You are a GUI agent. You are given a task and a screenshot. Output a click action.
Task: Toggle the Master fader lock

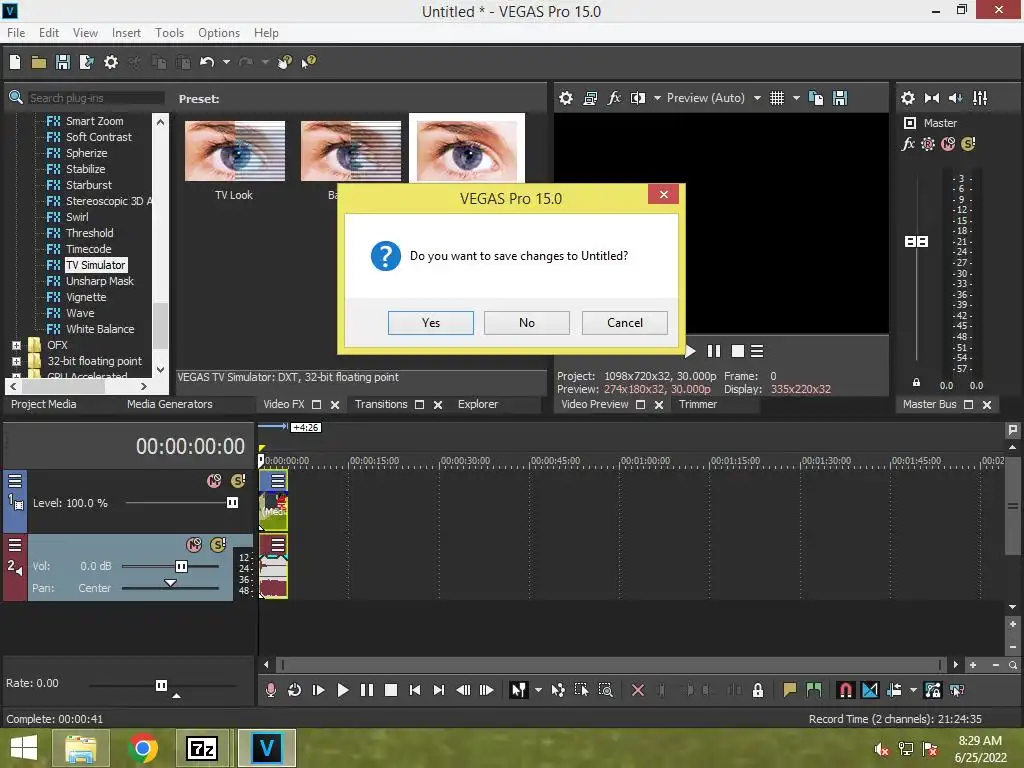pyautogui.click(x=916, y=383)
